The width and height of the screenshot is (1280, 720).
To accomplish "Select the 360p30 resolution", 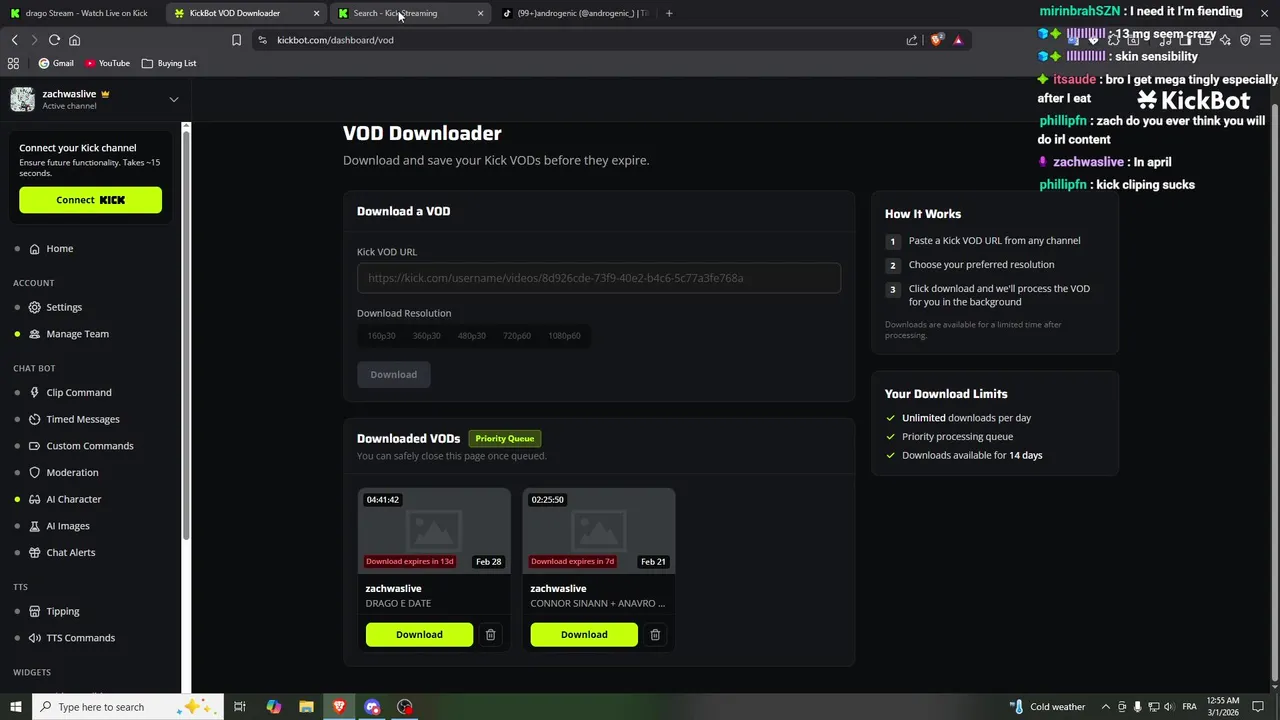I will point(427,336).
